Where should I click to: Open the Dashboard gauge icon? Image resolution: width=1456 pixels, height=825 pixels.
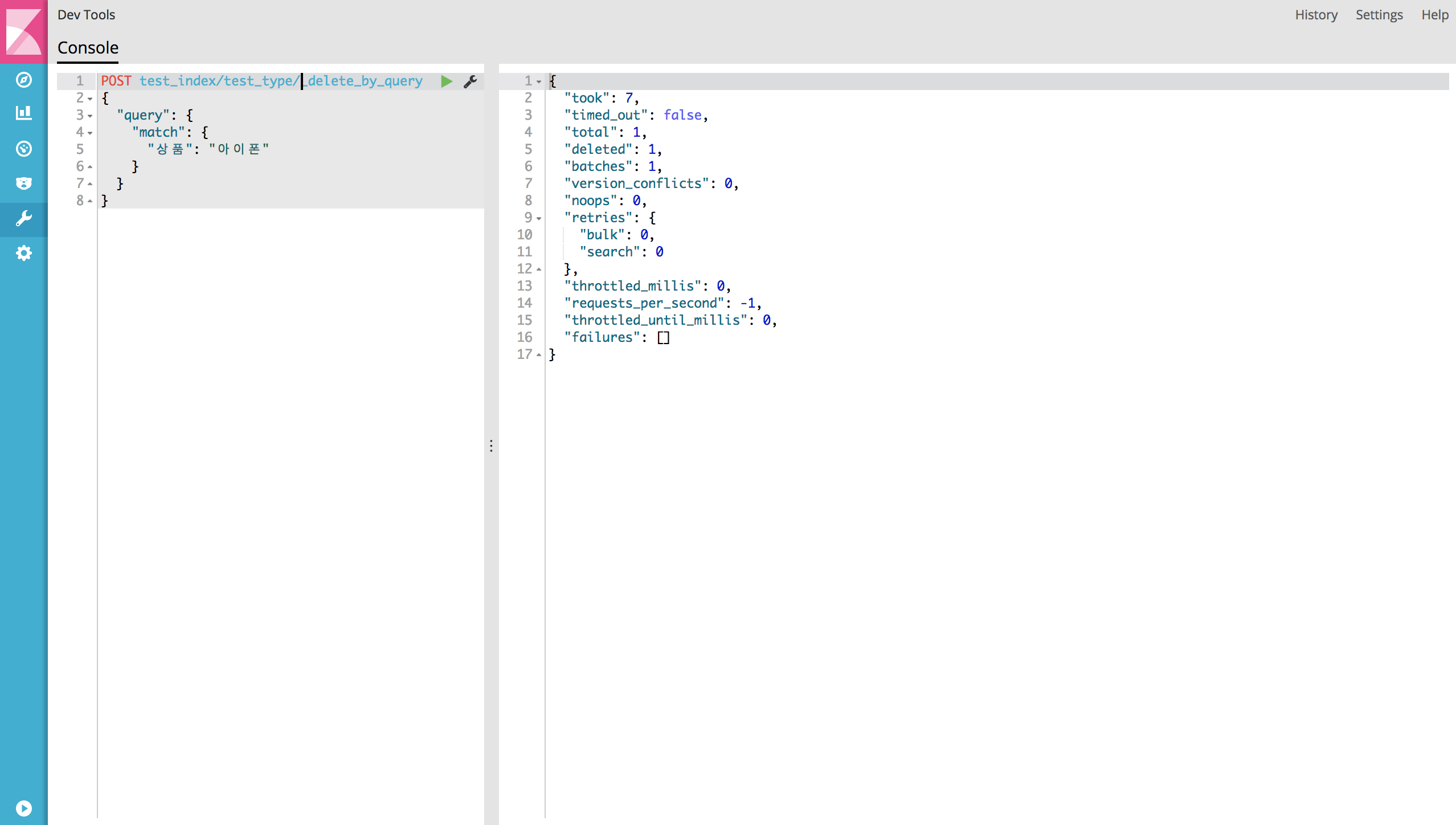(23, 149)
